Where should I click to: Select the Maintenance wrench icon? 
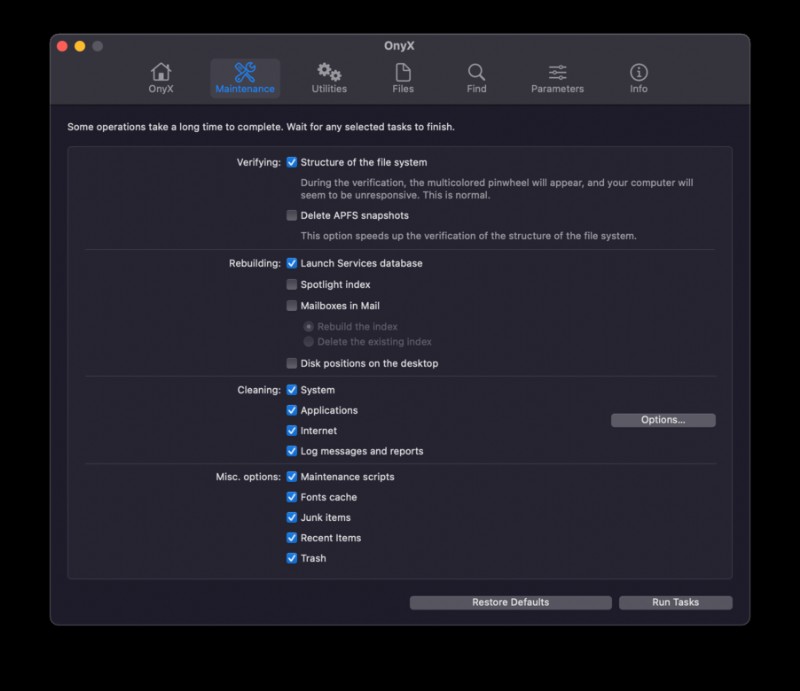click(x=243, y=78)
